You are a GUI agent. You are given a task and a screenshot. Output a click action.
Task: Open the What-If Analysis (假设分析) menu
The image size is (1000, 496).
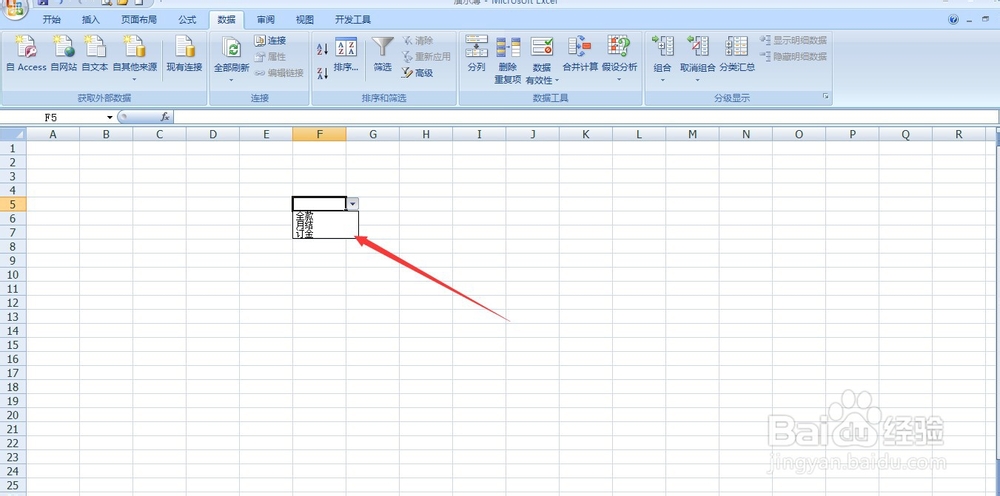coord(619,59)
